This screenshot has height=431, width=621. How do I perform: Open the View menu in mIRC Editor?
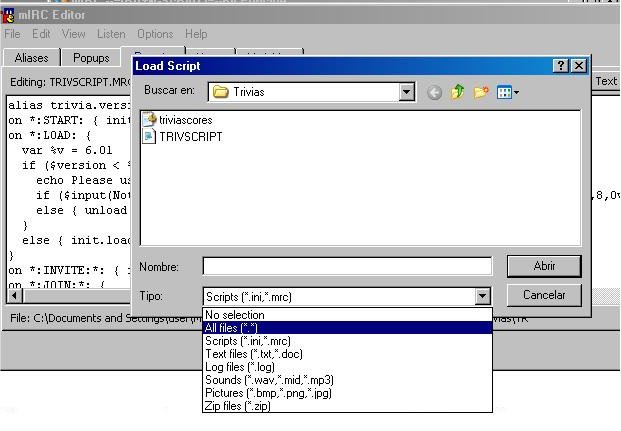pyautogui.click(x=73, y=34)
